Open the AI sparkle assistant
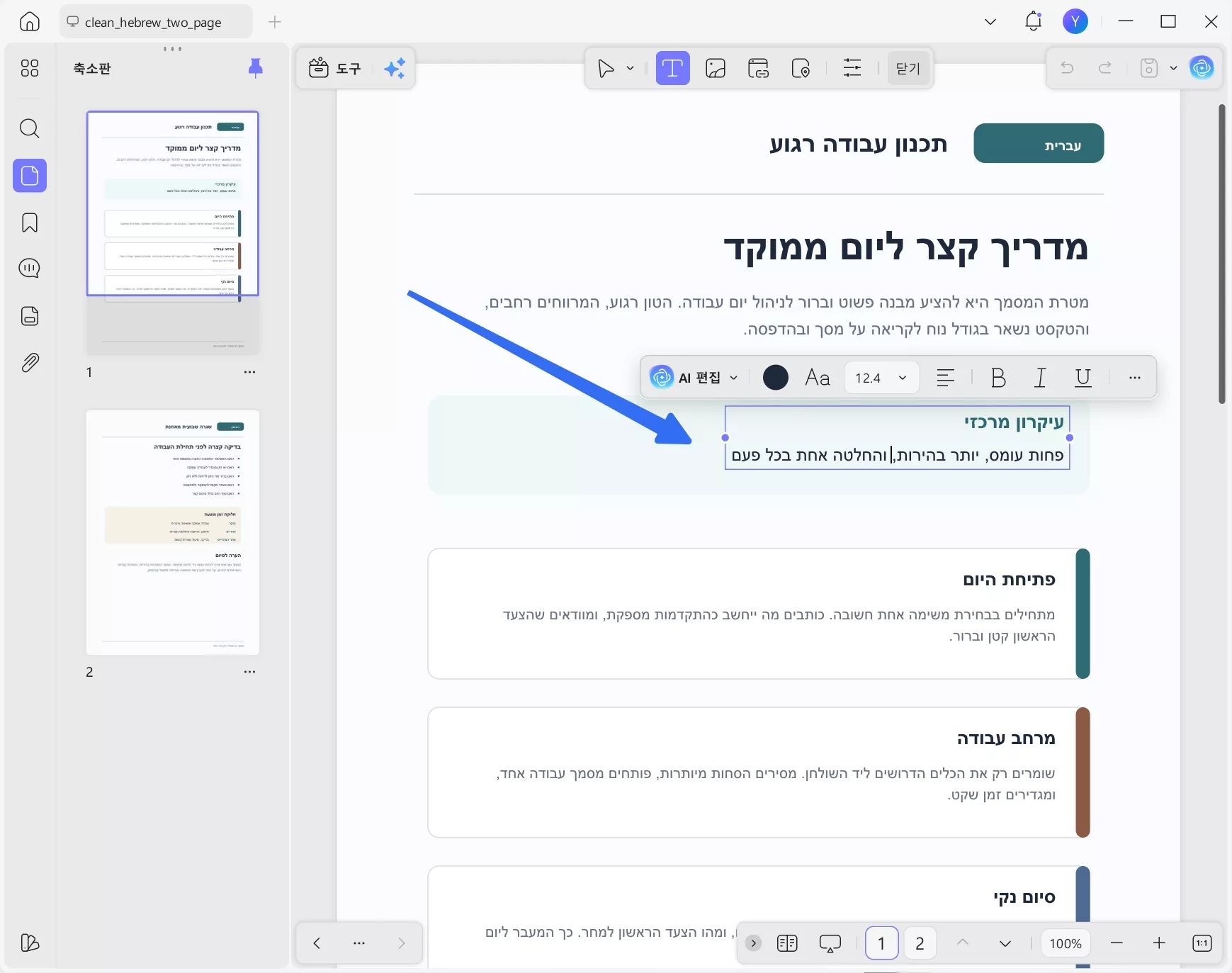Screen dimensions: 1232x973 [395, 68]
